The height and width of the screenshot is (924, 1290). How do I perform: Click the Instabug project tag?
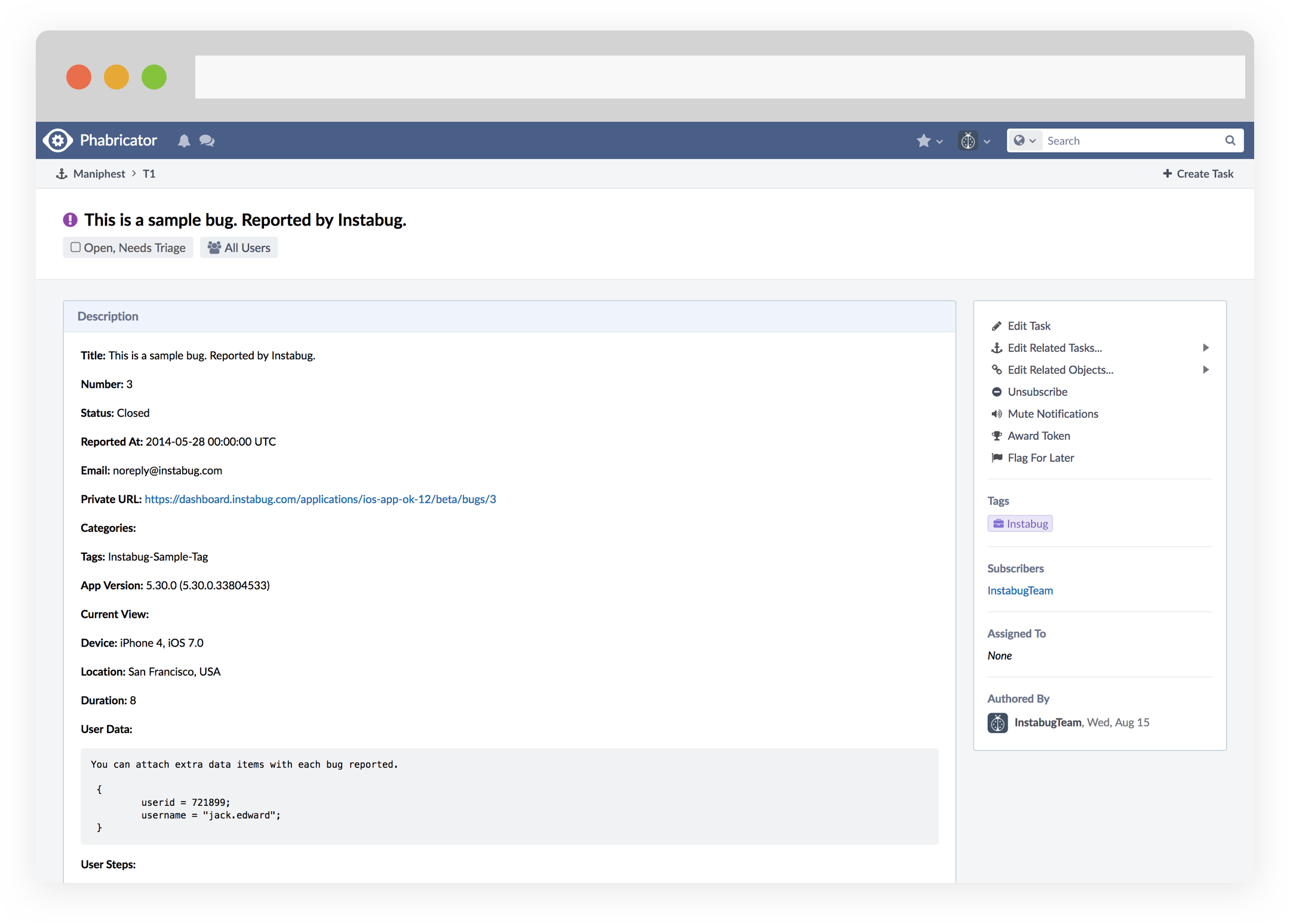[x=1020, y=523]
